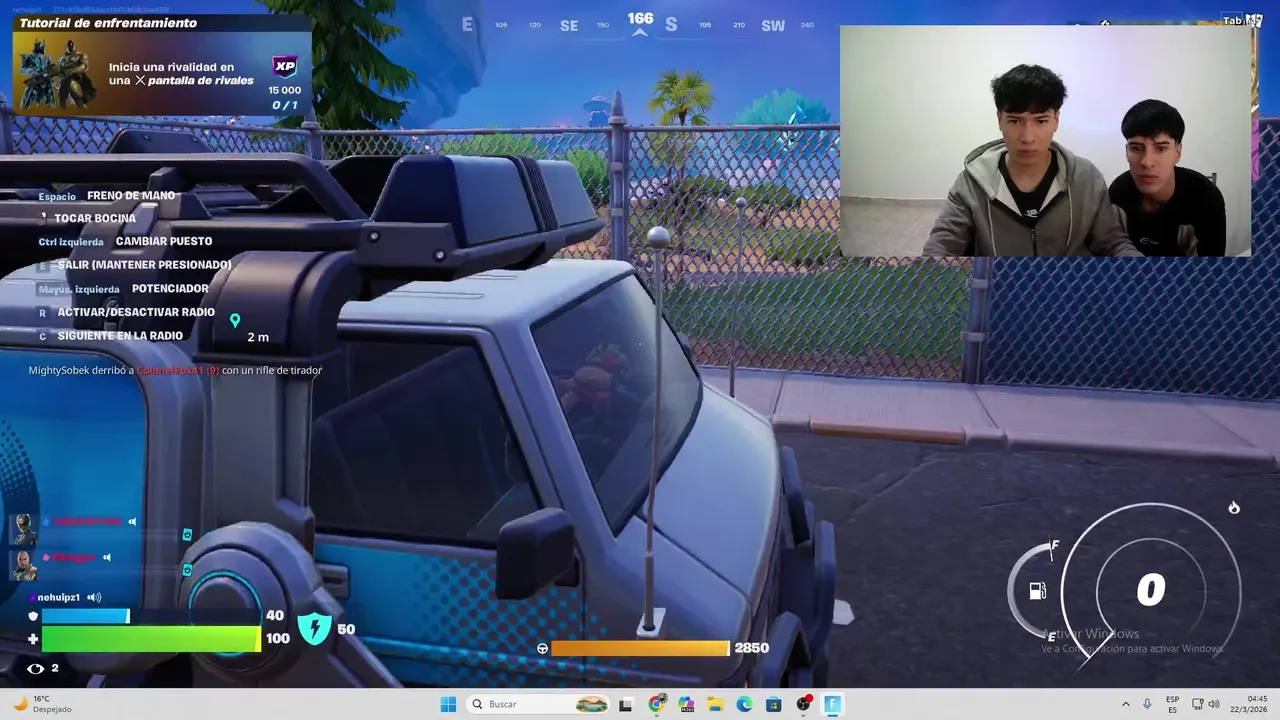Click the Buscar search box in taskbar

(538, 704)
